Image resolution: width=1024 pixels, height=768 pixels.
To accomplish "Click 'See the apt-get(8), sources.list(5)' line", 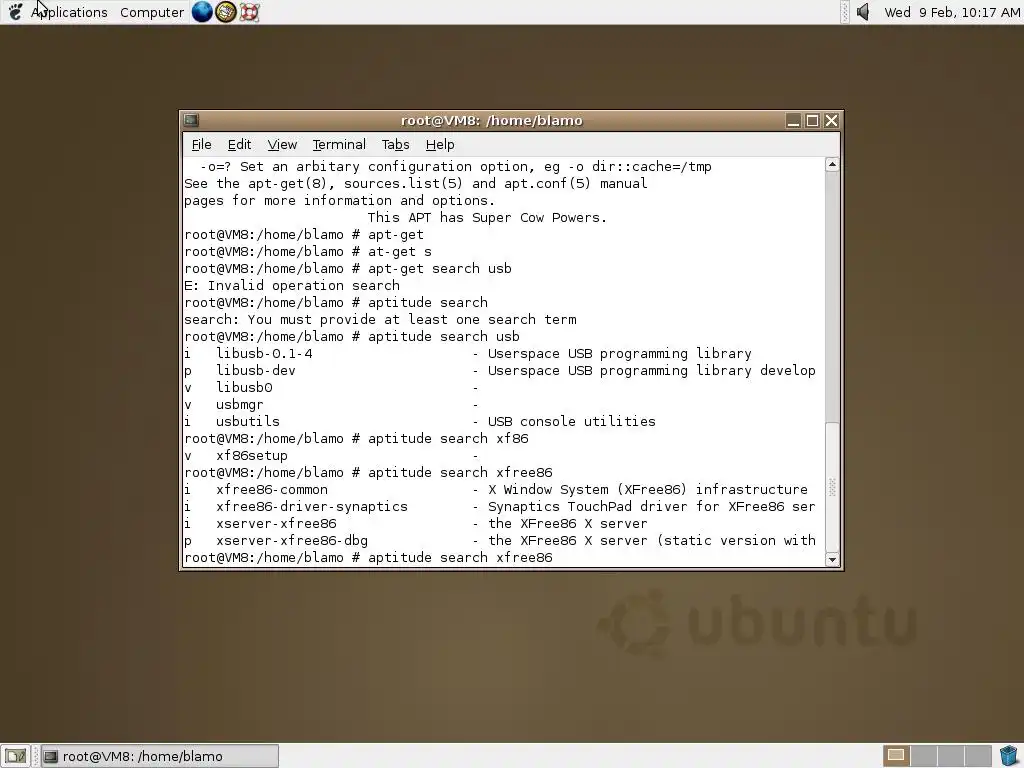I will coord(415,184).
